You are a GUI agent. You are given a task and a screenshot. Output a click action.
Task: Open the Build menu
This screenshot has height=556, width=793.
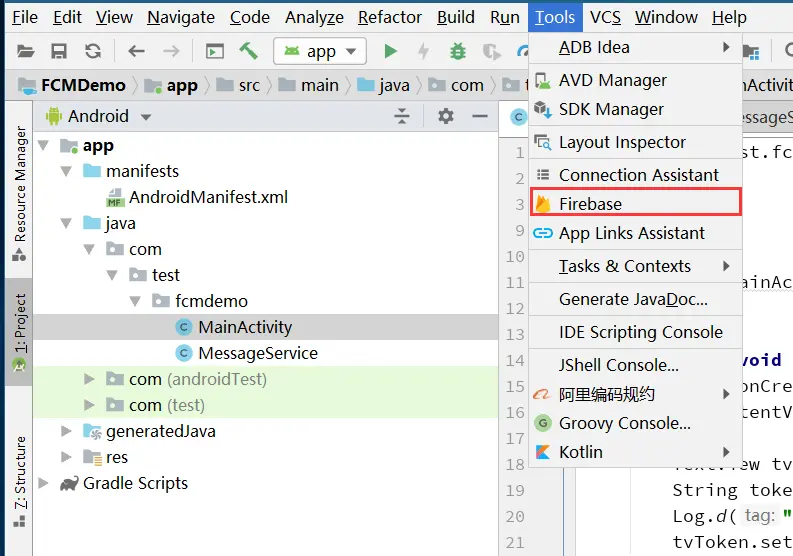pos(456,17)
